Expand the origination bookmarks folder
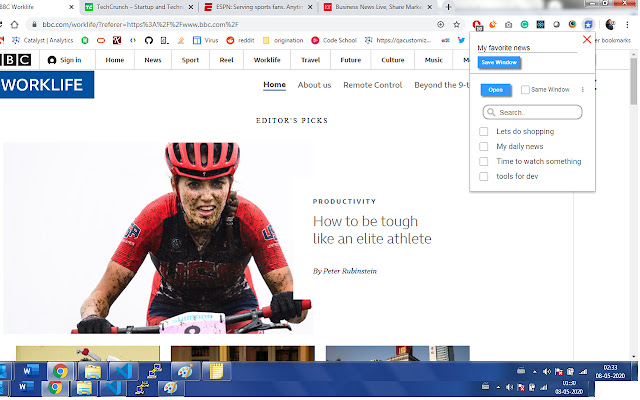 [283, 40]
